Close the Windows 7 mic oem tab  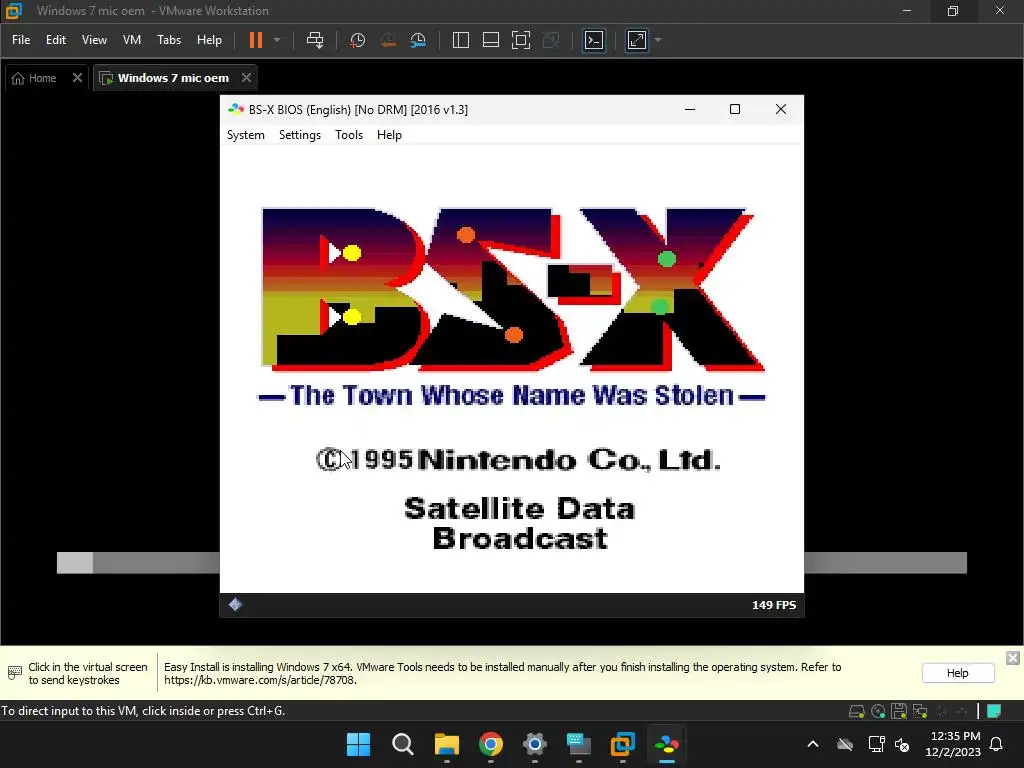point(246,78)
